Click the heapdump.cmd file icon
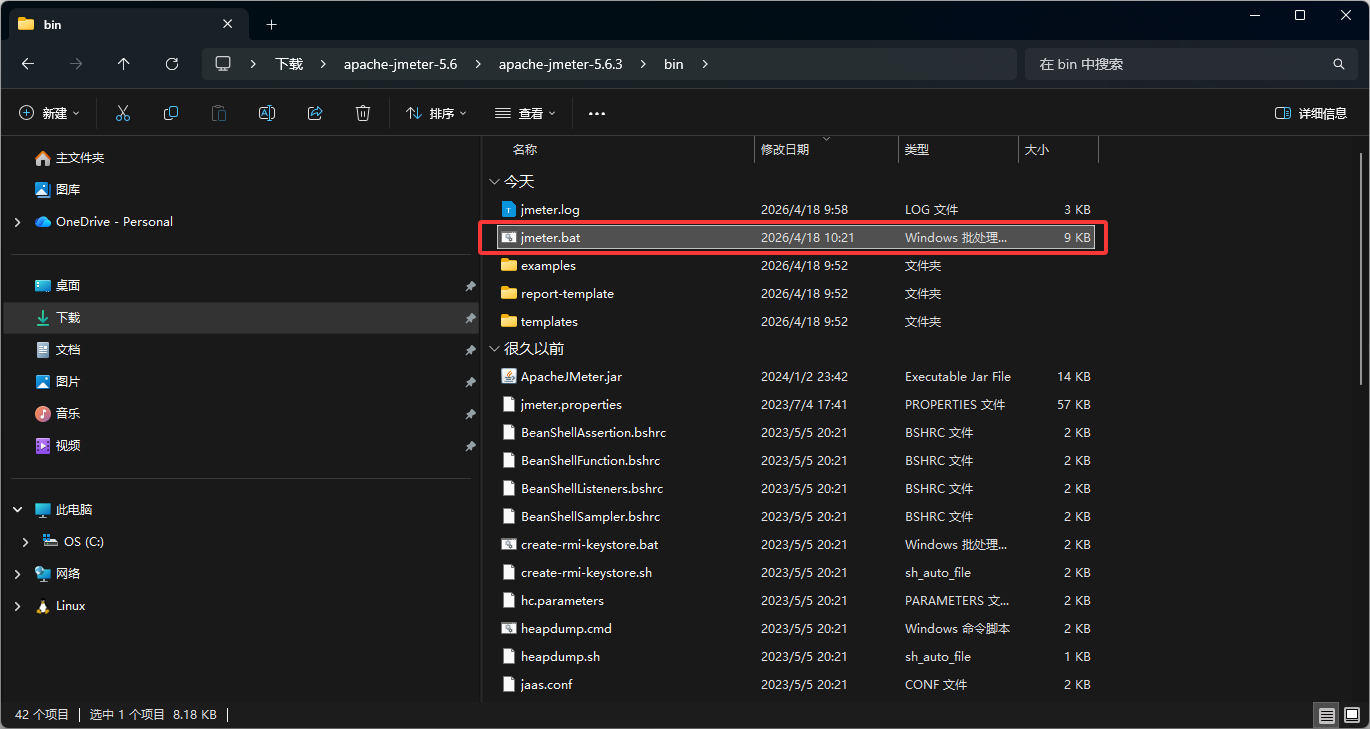The width and height of the screenshot is (1370, 729). (x=509, y=629)
